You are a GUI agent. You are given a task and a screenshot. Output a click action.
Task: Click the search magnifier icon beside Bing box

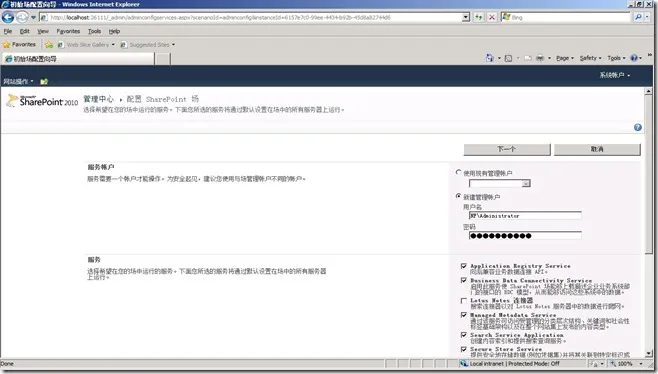click(638, 17)
